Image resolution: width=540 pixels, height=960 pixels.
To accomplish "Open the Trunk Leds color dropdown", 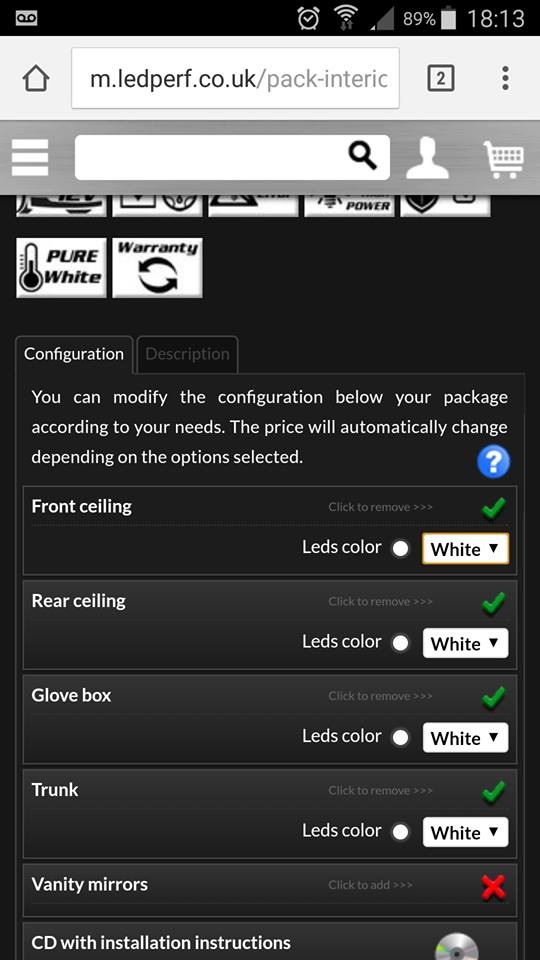I will (465, 832).
